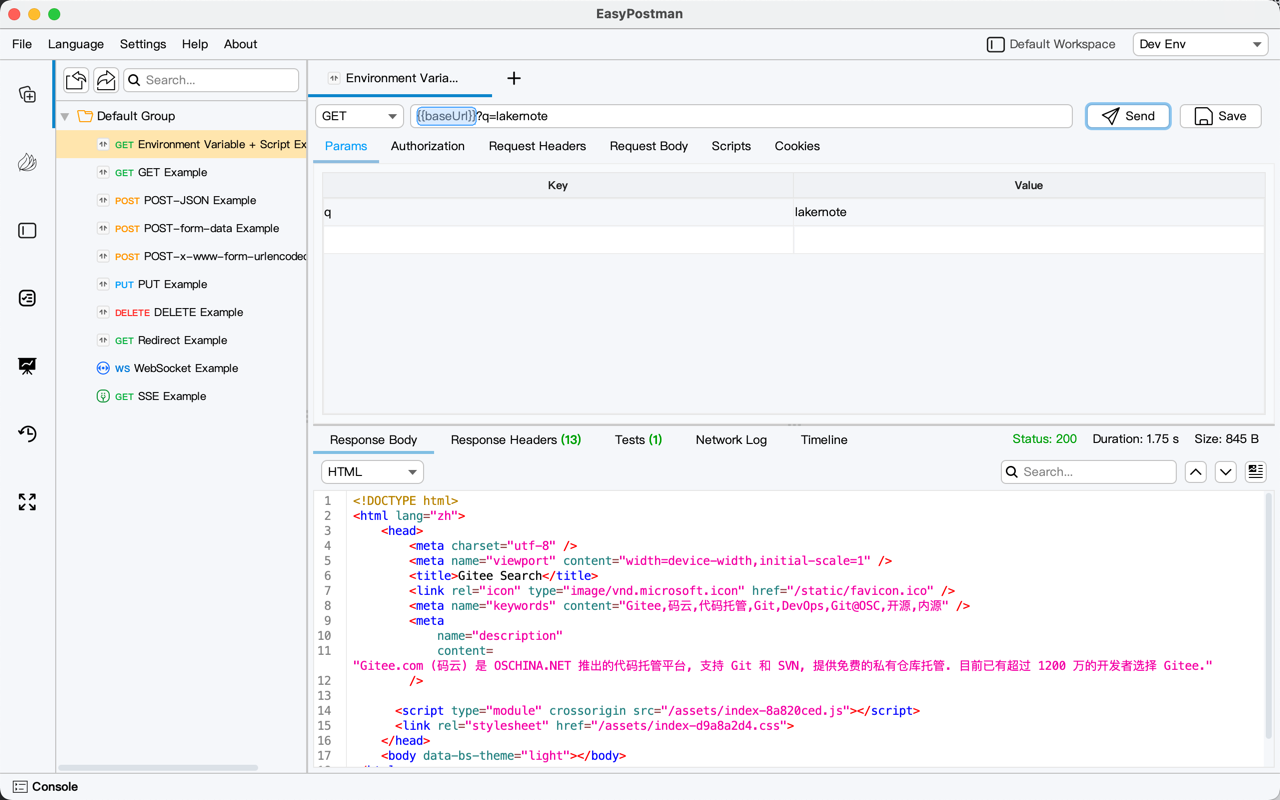Open the Collections sidebar icon
This screenshot has width=1280, height=800.
(27, 94)
